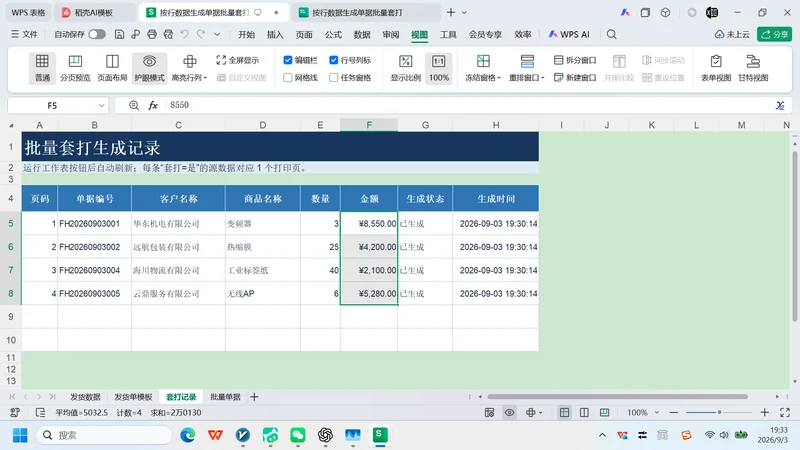Toggle the auto save (自动保存) switch
This screenshot has height=450, width=800.
(97, 34)
